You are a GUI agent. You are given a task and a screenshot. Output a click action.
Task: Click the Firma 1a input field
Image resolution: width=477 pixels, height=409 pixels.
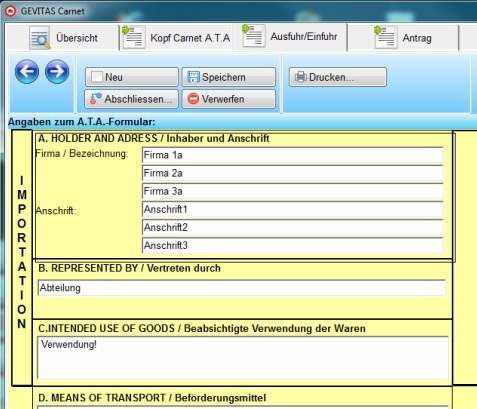[293, 155]
